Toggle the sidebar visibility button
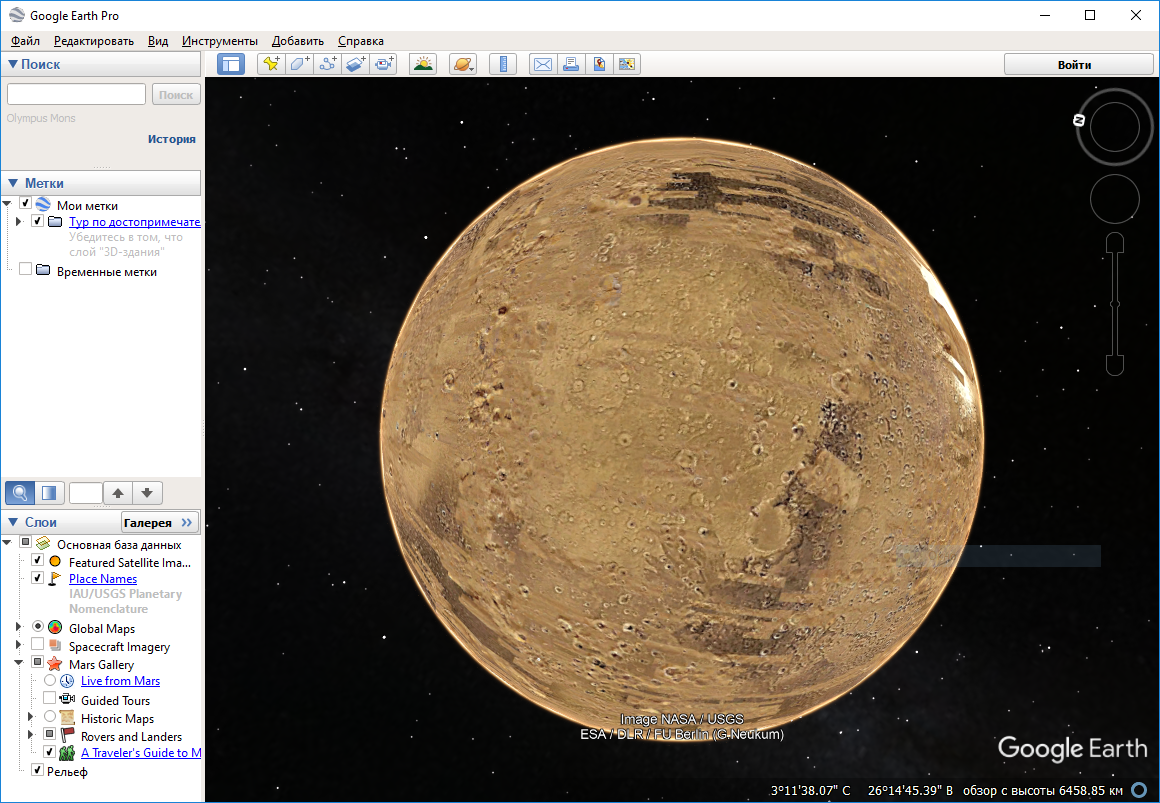 pyautogui.click(x=231, y=64)
